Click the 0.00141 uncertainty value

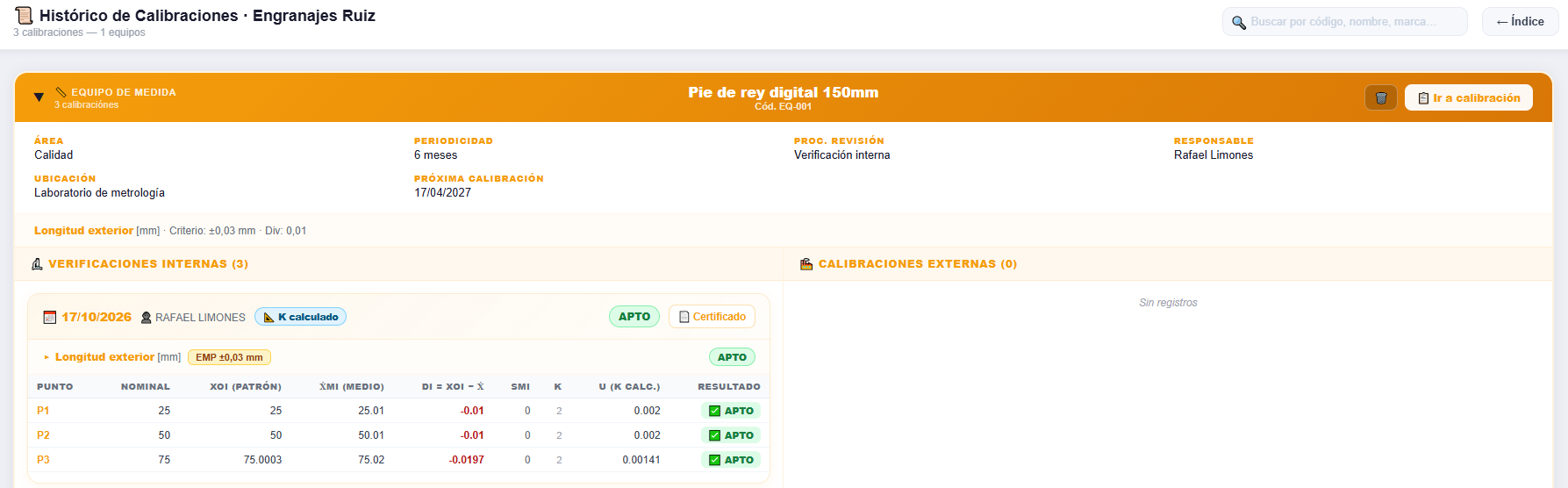[641, 460]
